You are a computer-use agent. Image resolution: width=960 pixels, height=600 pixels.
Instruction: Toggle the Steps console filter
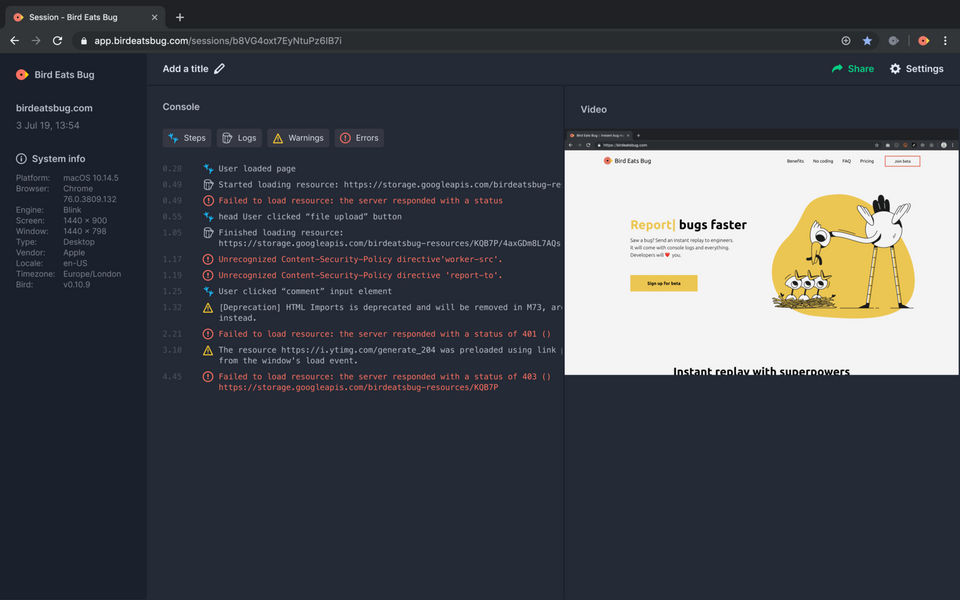coord(187,138)
